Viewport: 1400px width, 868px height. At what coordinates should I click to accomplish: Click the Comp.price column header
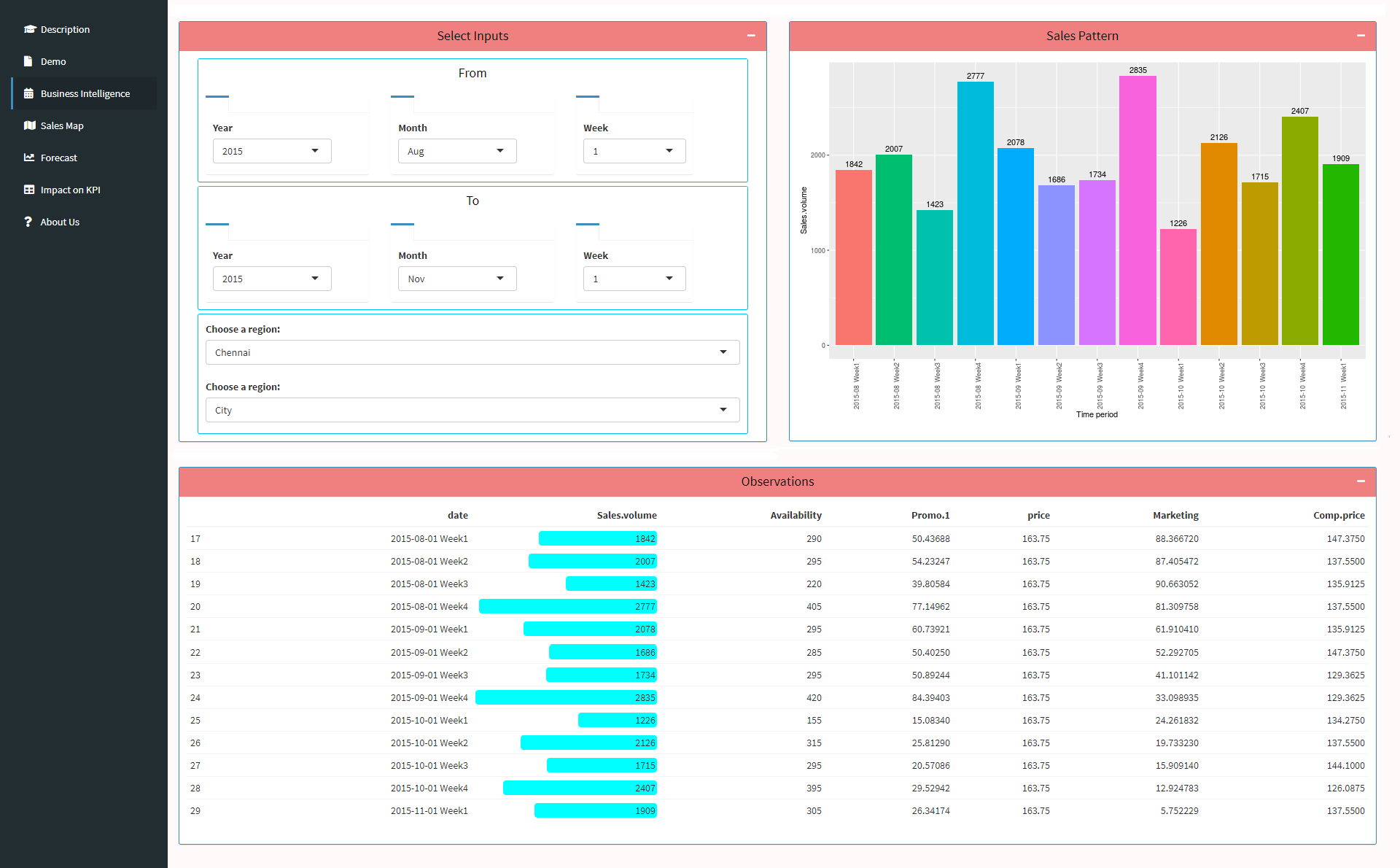(1339, 515)
